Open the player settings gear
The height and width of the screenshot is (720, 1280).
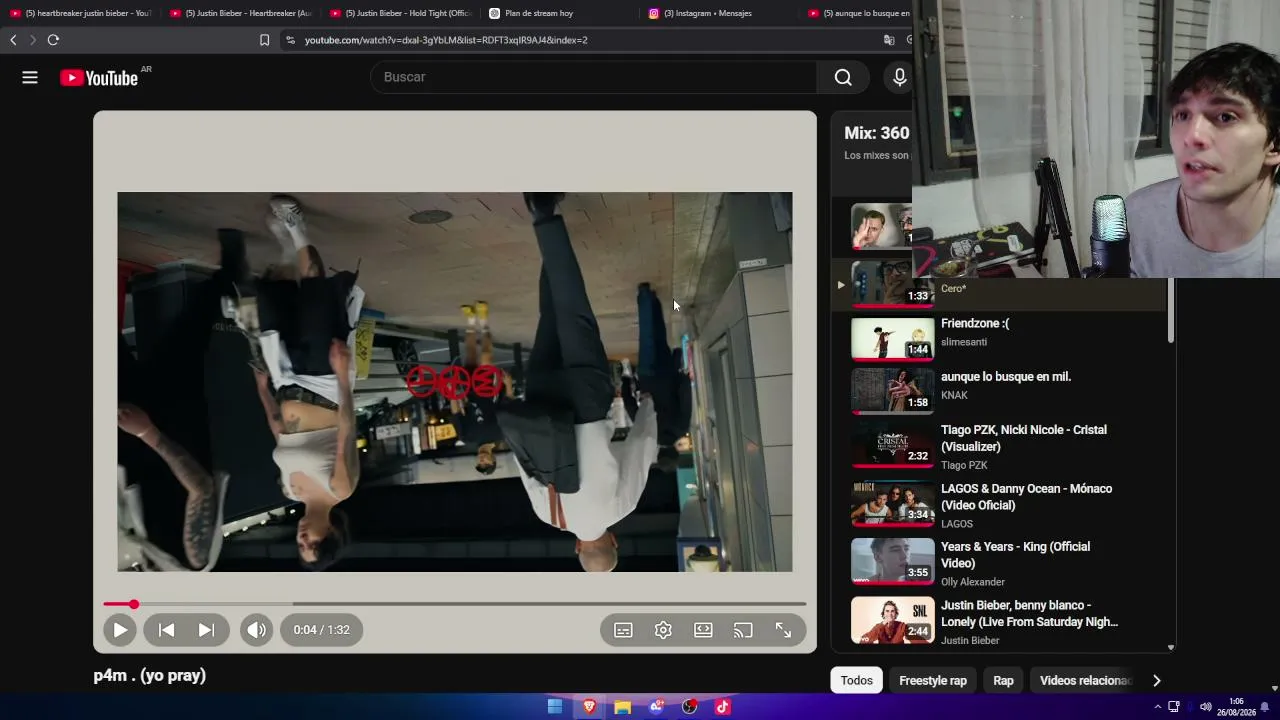pos(663,630)
